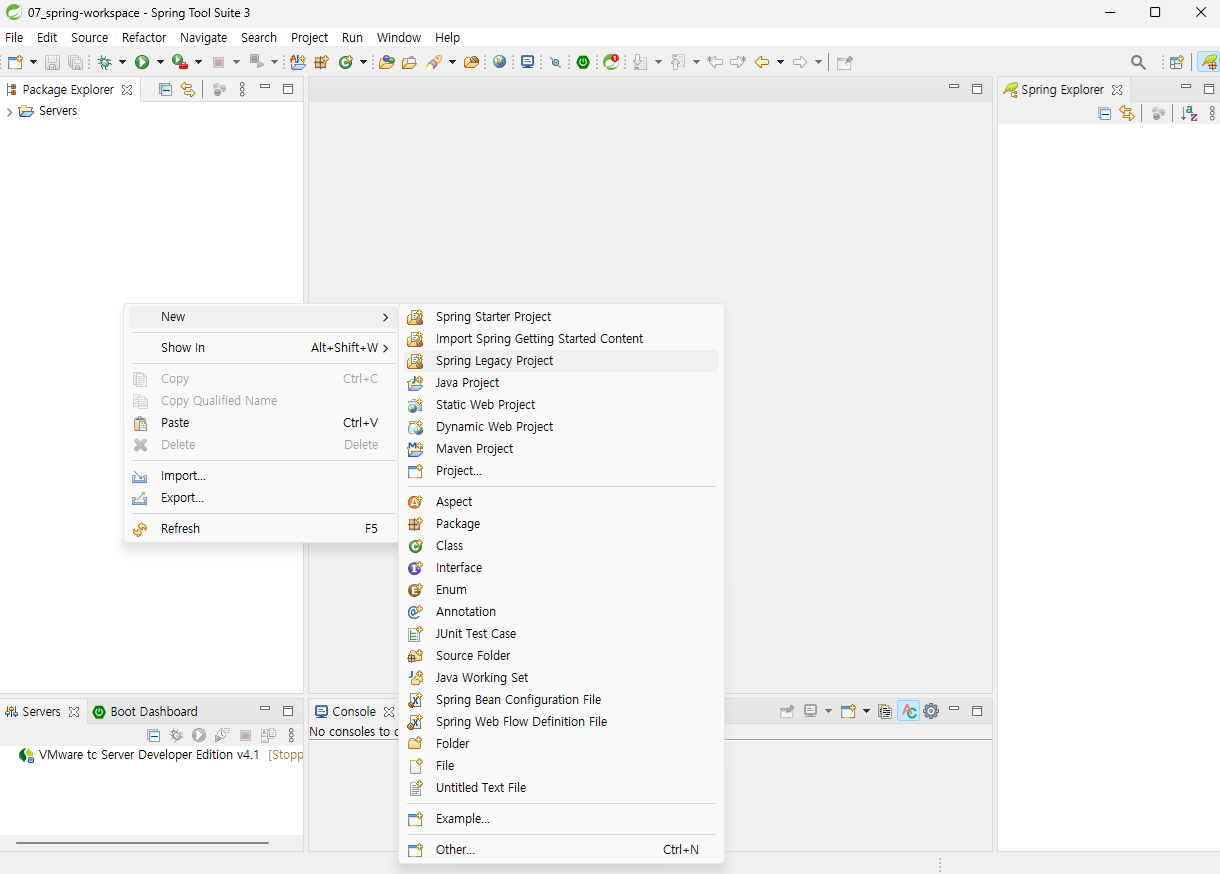Select Spring Bean Configuration File
Viewport: 1220px width, 874px height.
point(561,700)
